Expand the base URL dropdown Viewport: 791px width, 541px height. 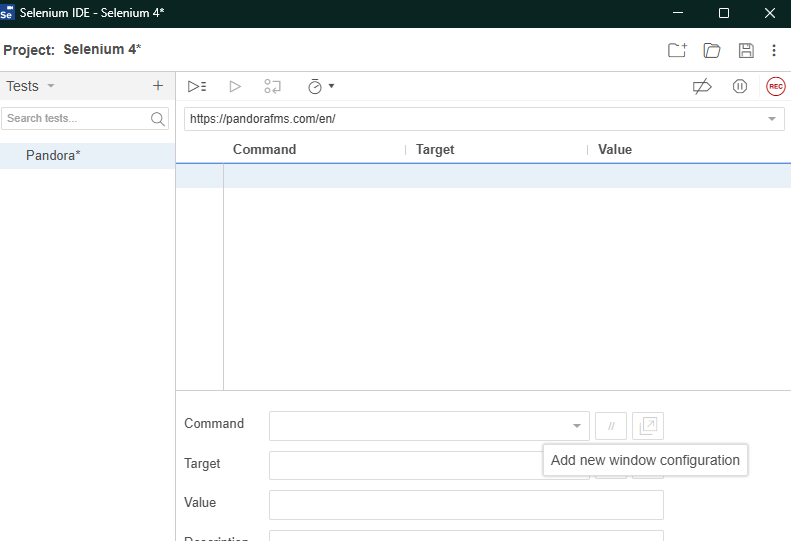[771, 119]
